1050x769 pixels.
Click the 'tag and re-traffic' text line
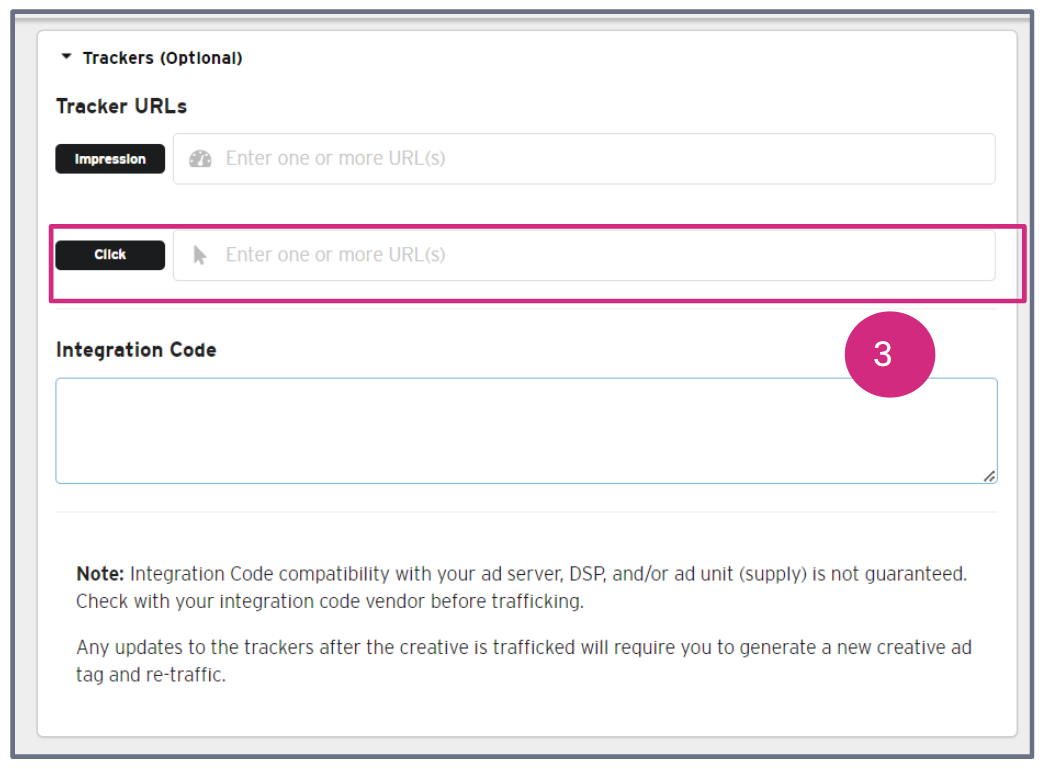[x=151, y=675]
